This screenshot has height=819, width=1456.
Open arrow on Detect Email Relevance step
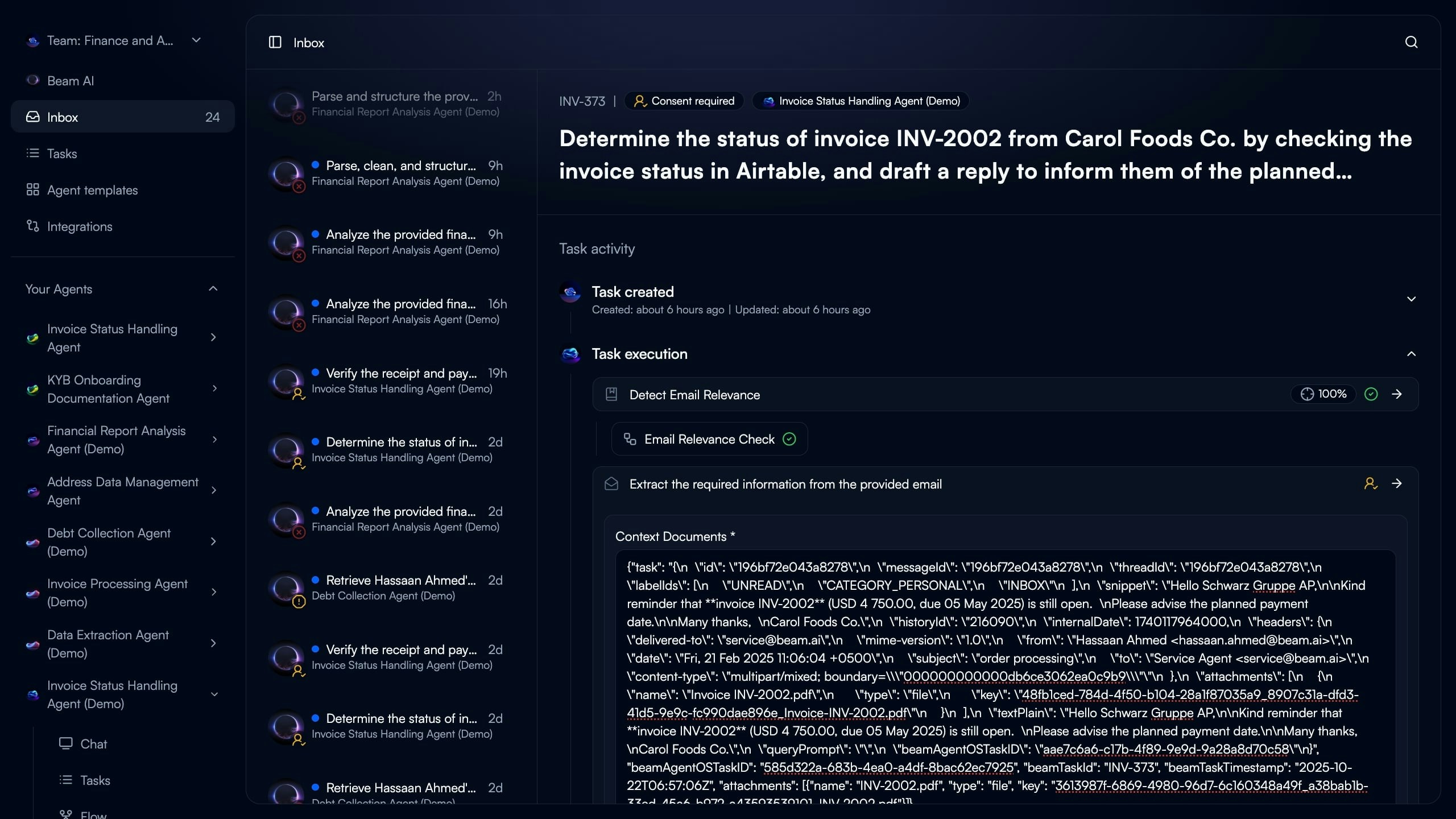1397,394
